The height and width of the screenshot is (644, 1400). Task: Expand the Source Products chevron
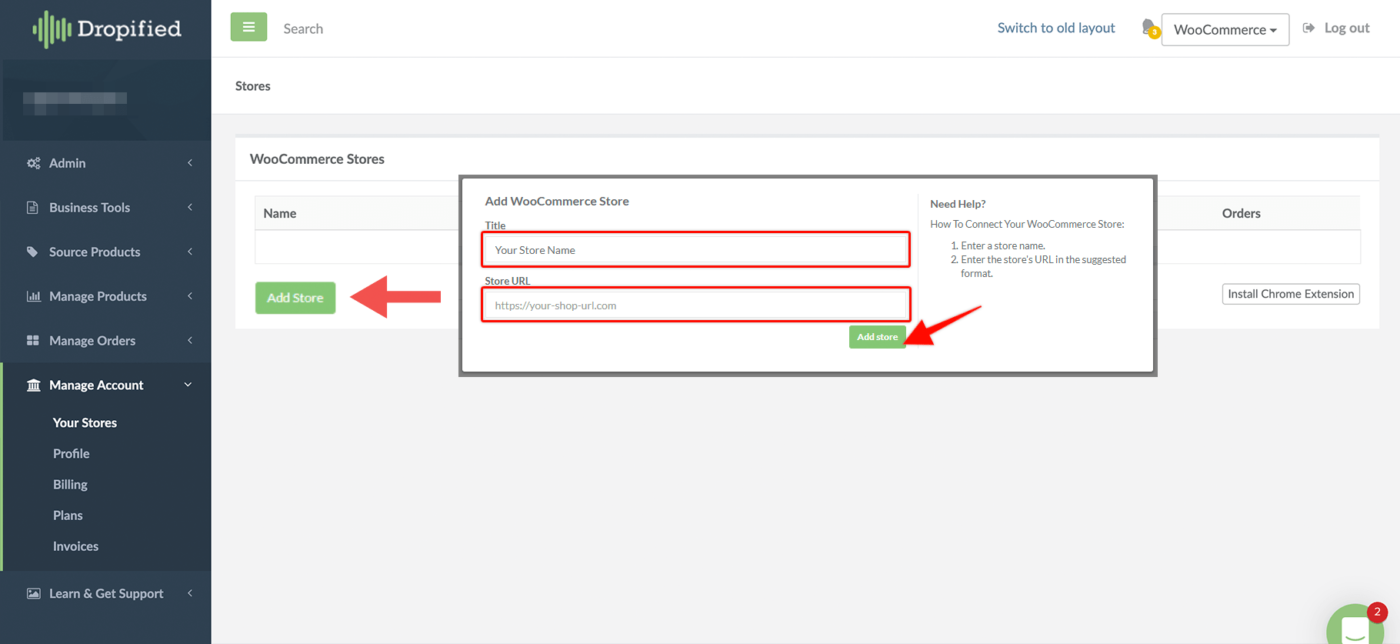click(189, 252)
